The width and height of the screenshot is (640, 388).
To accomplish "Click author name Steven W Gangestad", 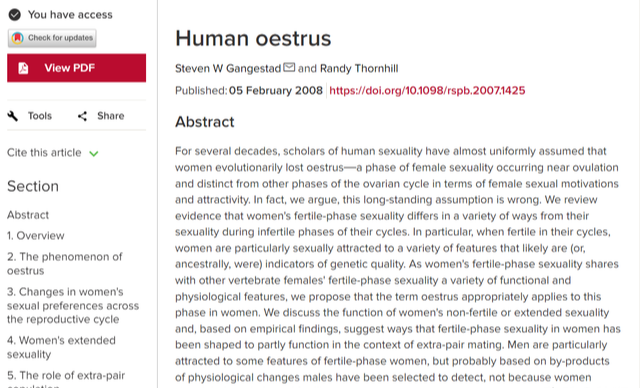I will click(x=228, y=69).
